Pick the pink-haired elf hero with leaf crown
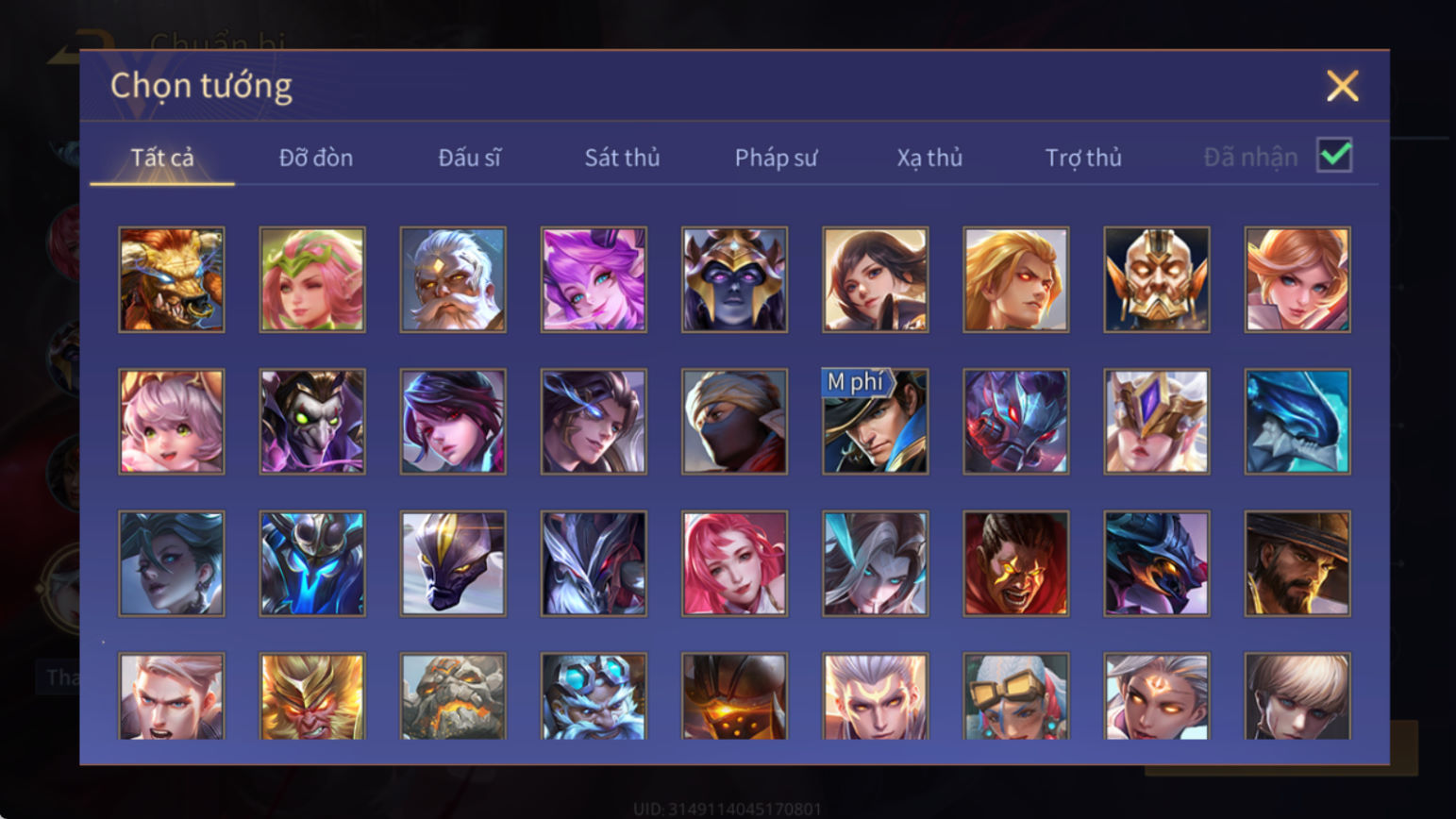The width and height of the screenshot is (1456, 819). point(312,279)
